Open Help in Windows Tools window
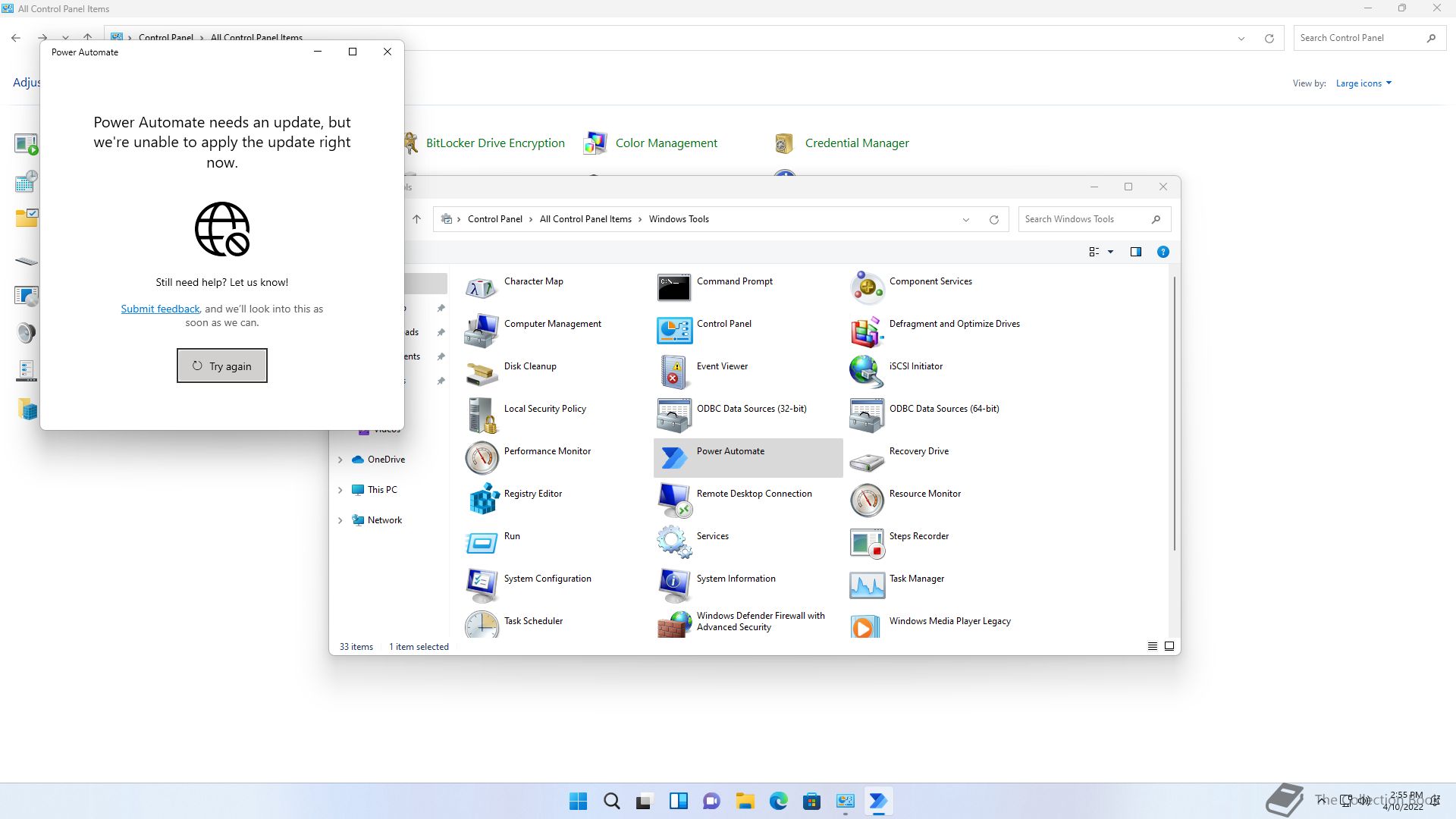Image resolution: width=1456 pixels, height=819 pixels. tap(1163, 252)
